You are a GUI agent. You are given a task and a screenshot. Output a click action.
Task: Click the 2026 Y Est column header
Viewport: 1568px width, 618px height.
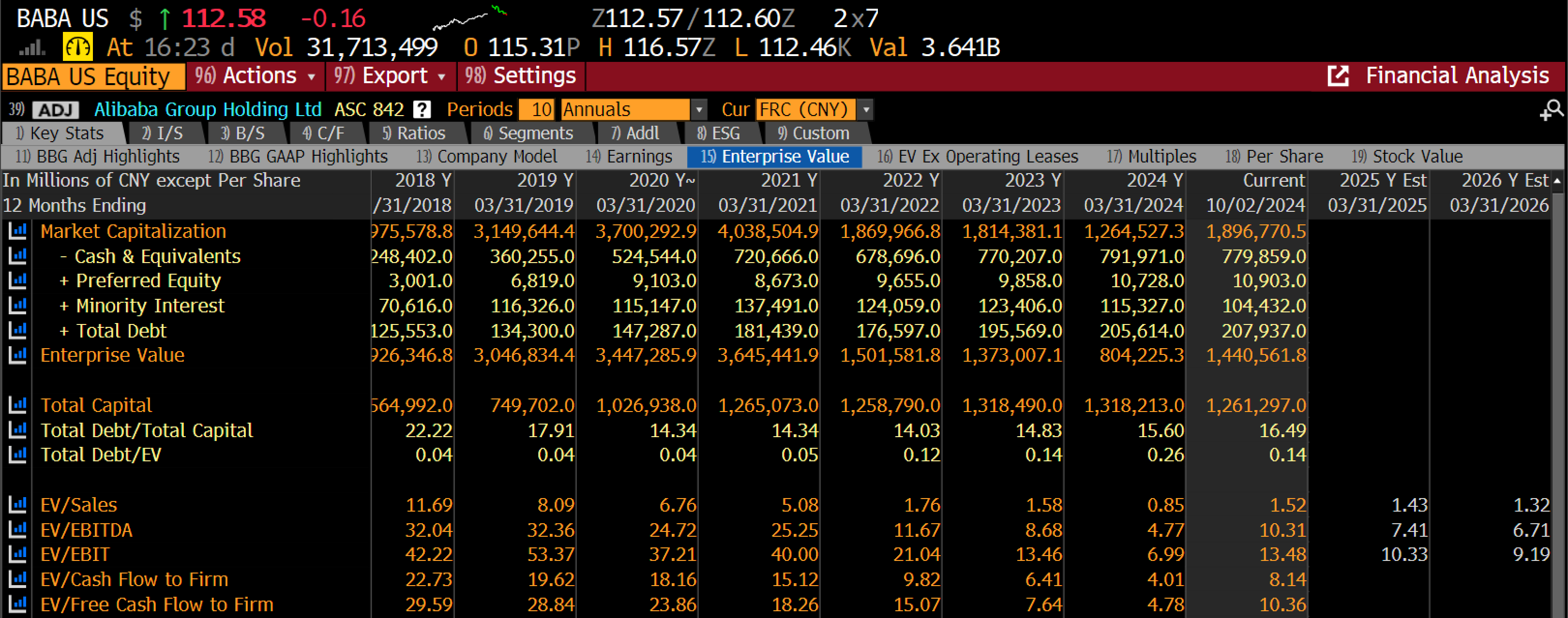tap(1504, 181)
